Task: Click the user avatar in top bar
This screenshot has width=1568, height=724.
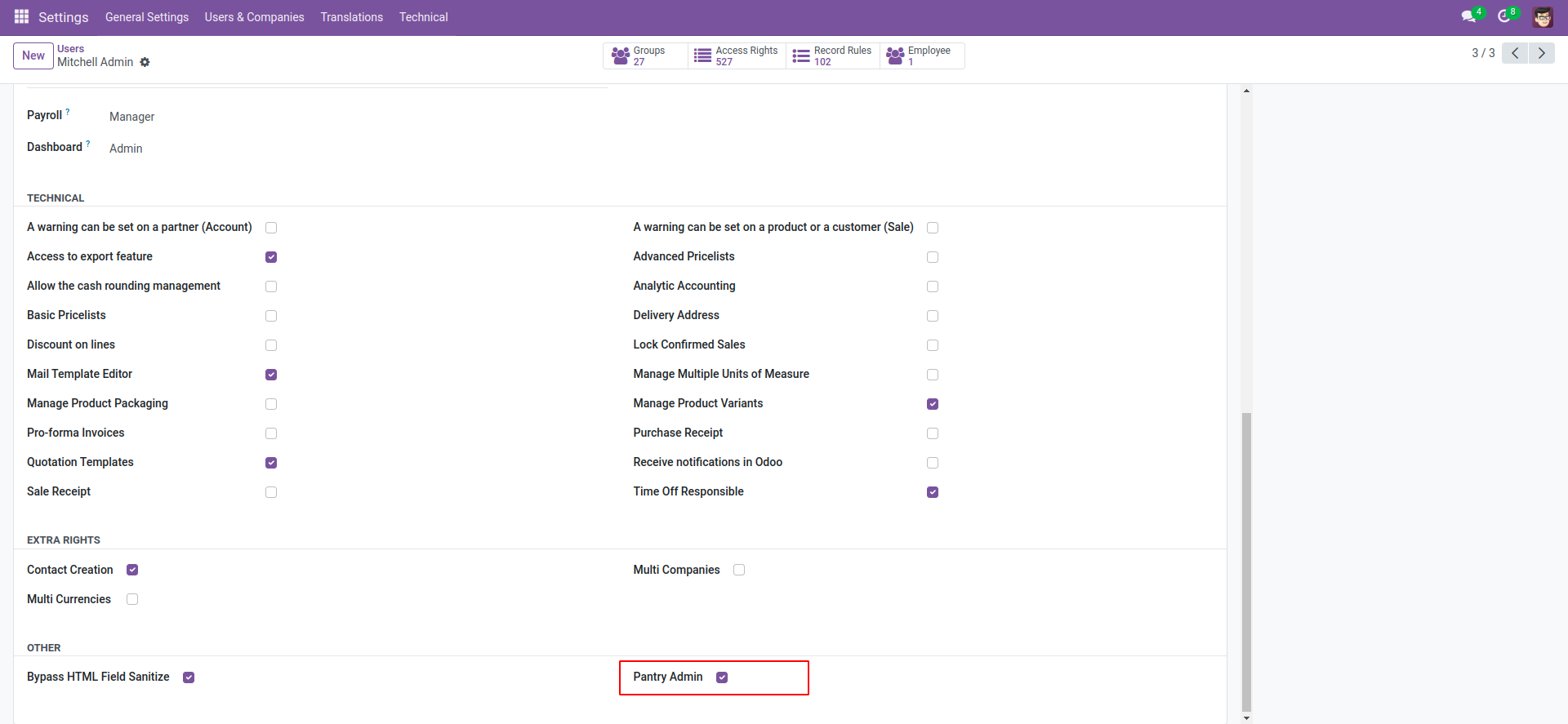Action: pyautogui.click(x=1543, y=17)
